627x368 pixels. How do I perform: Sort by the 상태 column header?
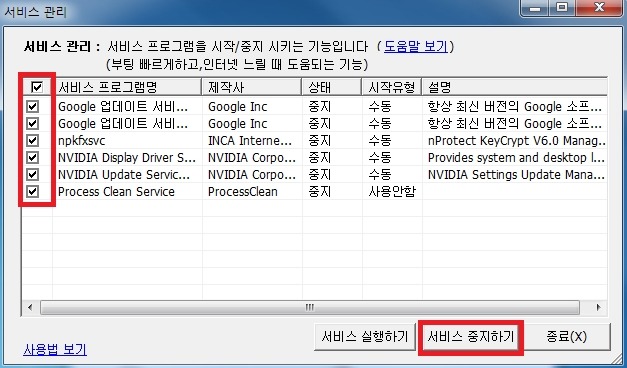332,87
